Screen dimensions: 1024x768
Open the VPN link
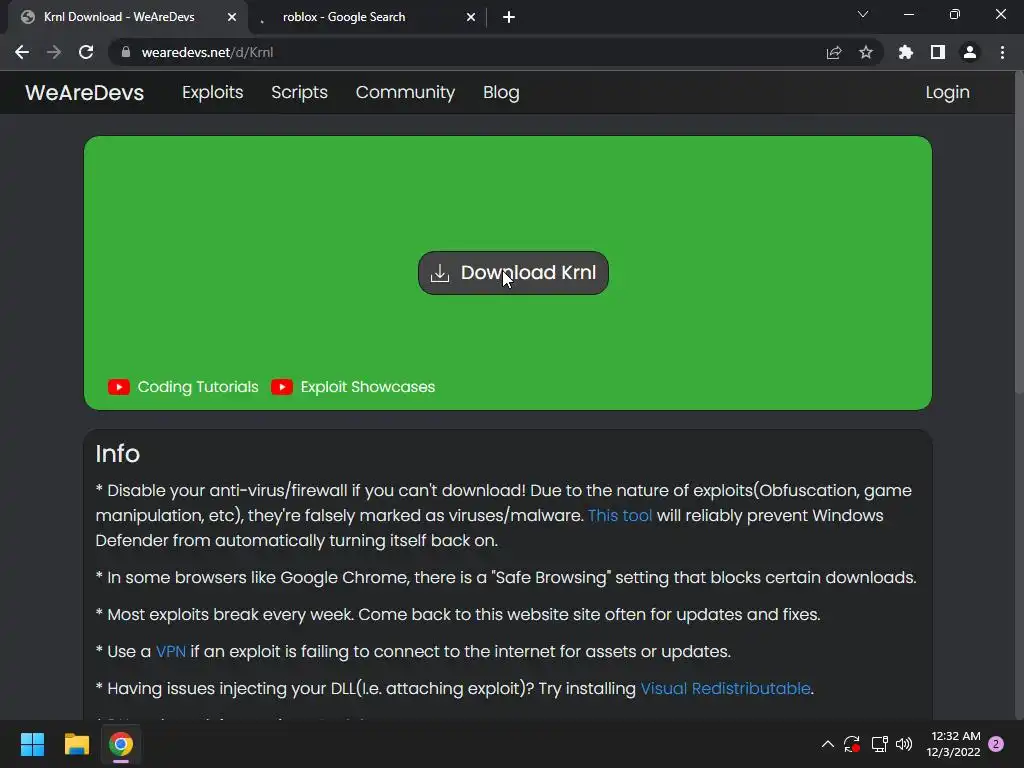coord(171,651)
